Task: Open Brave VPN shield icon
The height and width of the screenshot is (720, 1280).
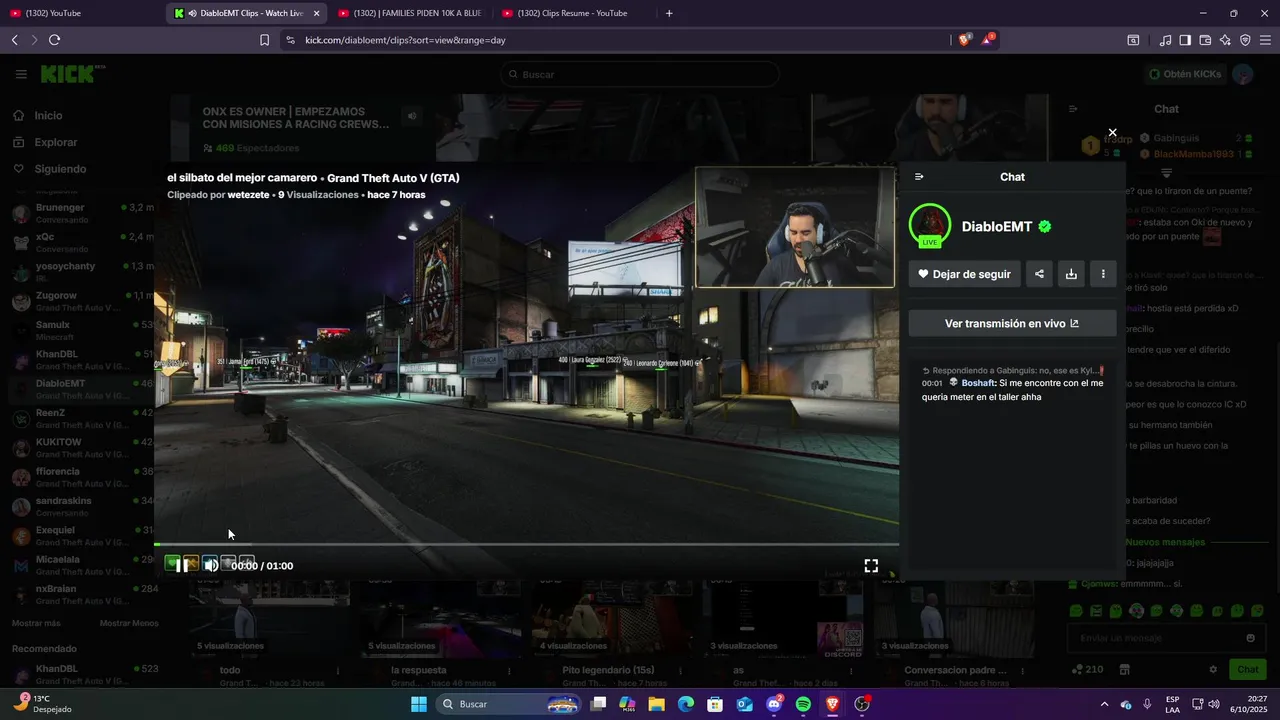Action: coord(1245,40)
